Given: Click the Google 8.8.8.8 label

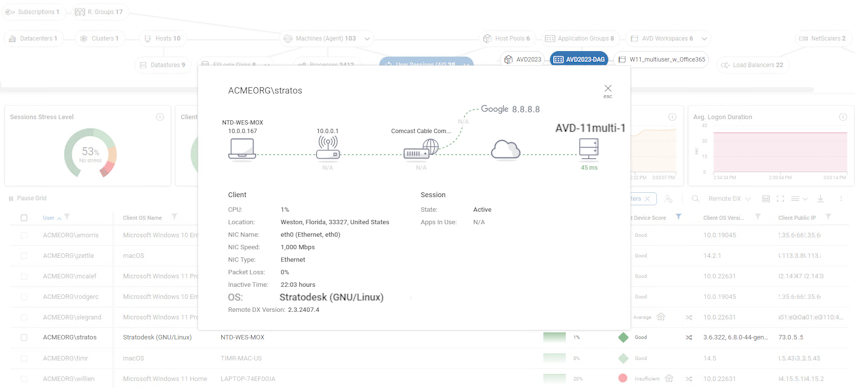Looking at the screenshot, I should coord(510,109).
